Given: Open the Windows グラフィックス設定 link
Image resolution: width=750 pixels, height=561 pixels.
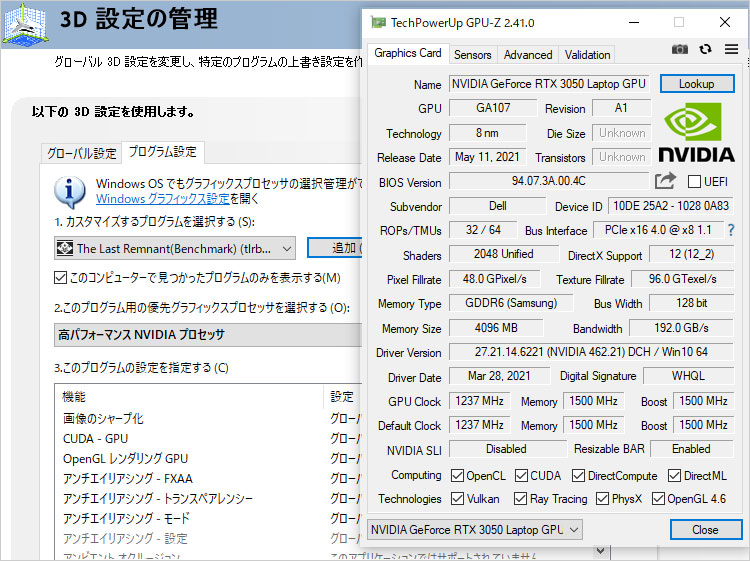Looking at the screenshot, I should 163,198.
